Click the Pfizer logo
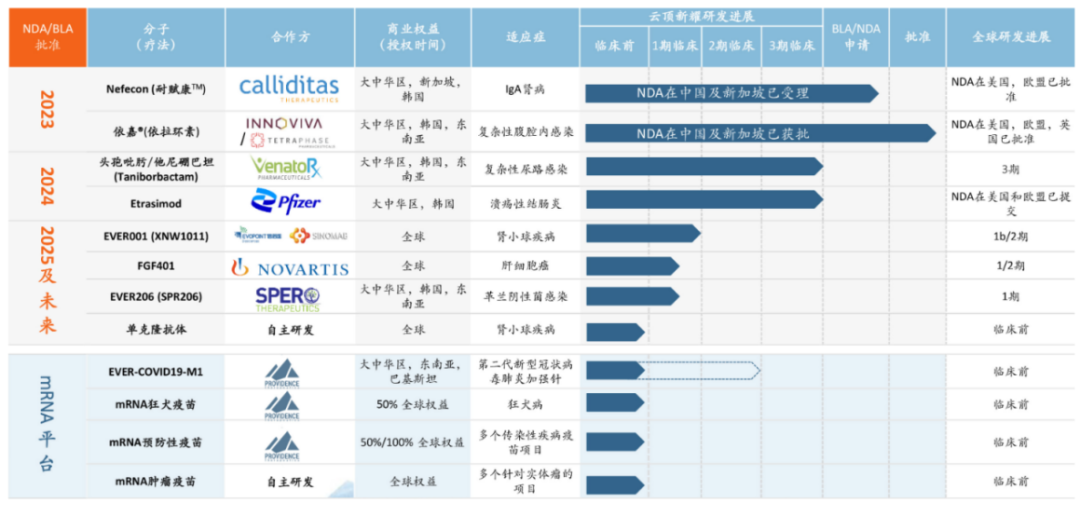 (287, 203)
